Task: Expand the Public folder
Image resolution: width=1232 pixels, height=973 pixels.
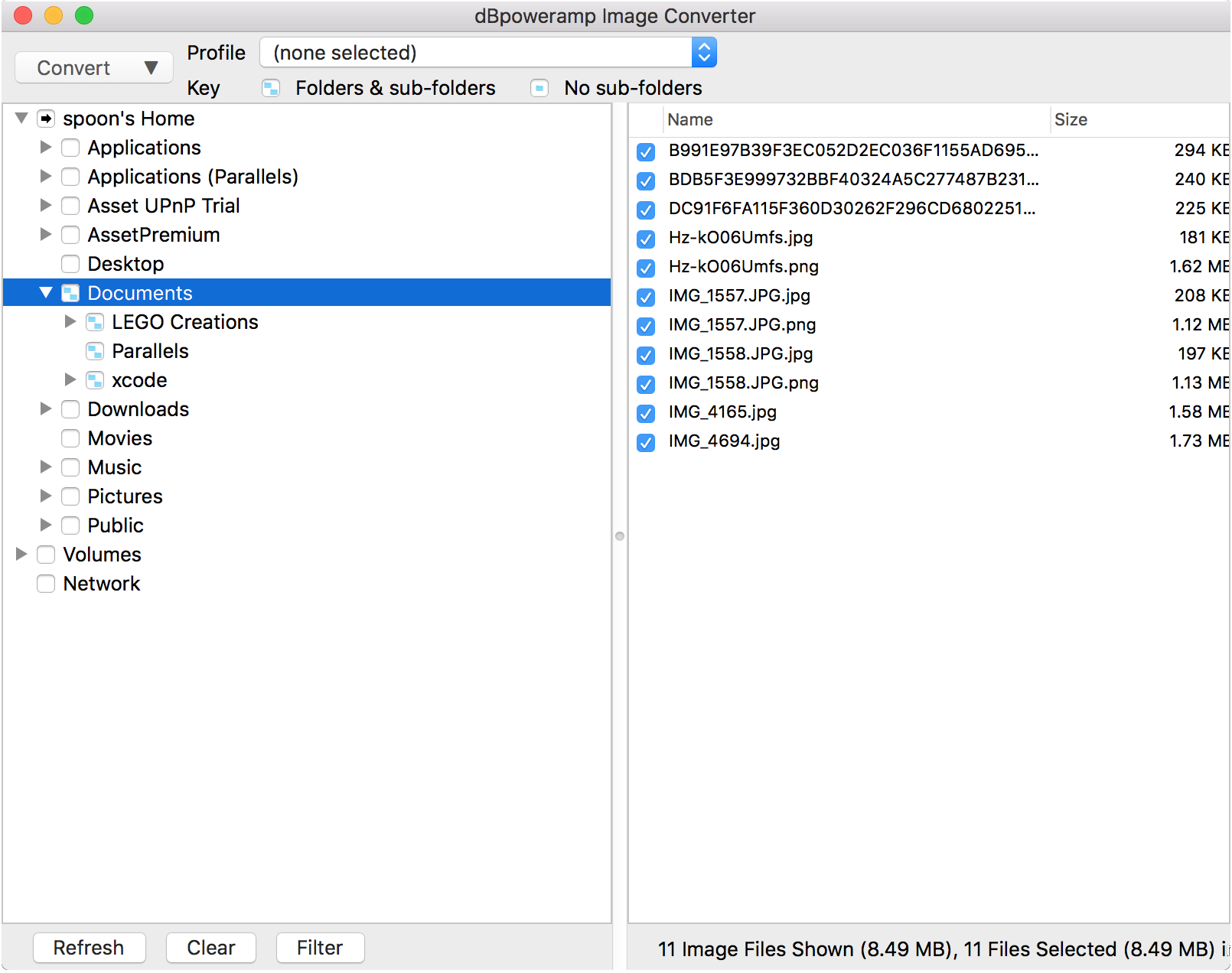Action: (x=46, y=525)
